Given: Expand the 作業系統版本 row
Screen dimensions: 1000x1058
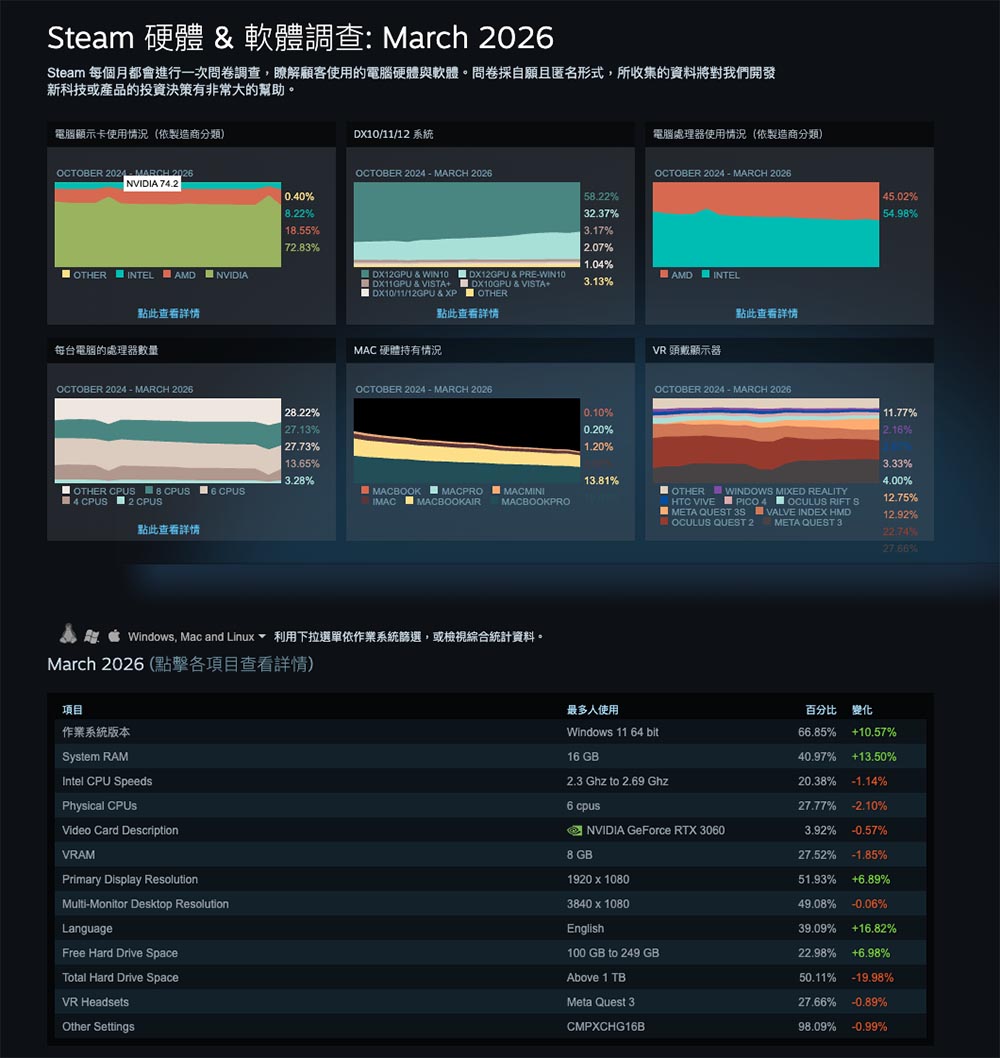Looking at the screenshot, I should point(96,732).
